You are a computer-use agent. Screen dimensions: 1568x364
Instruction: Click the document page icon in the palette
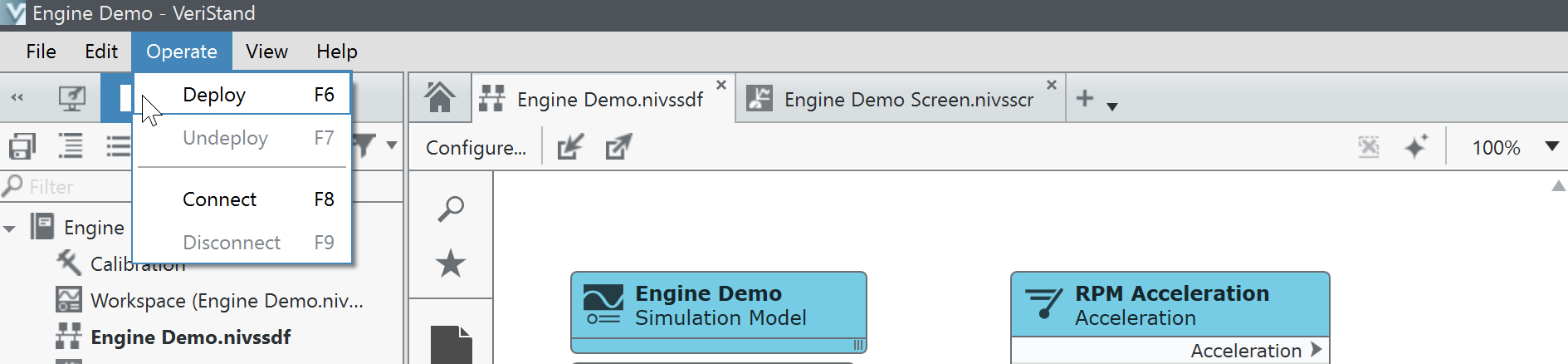pyautogui.click(x=451, y=344)
